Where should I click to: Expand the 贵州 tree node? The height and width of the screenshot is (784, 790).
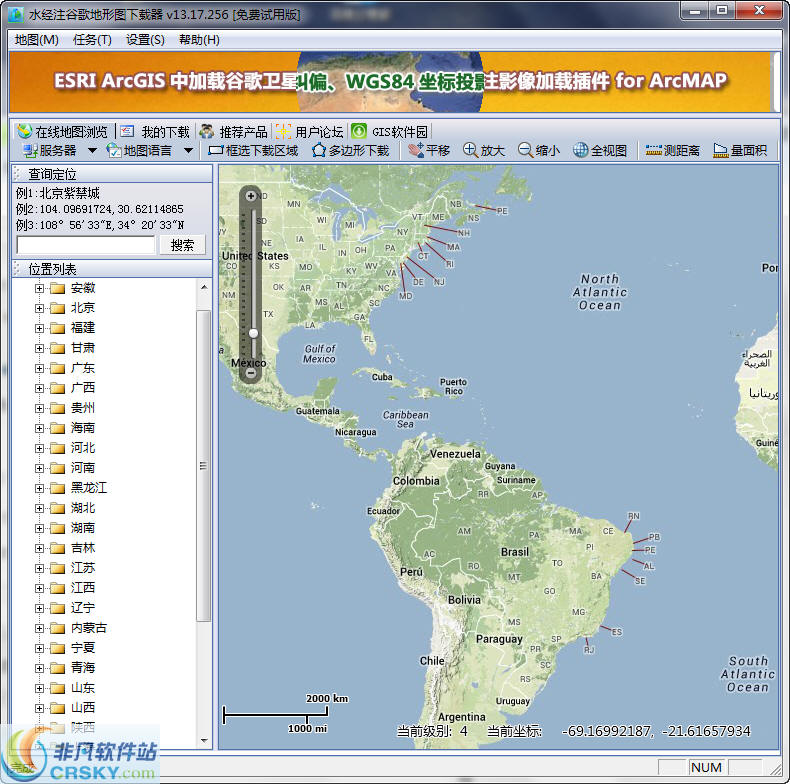pyautogui.click(x=39, y=408)
